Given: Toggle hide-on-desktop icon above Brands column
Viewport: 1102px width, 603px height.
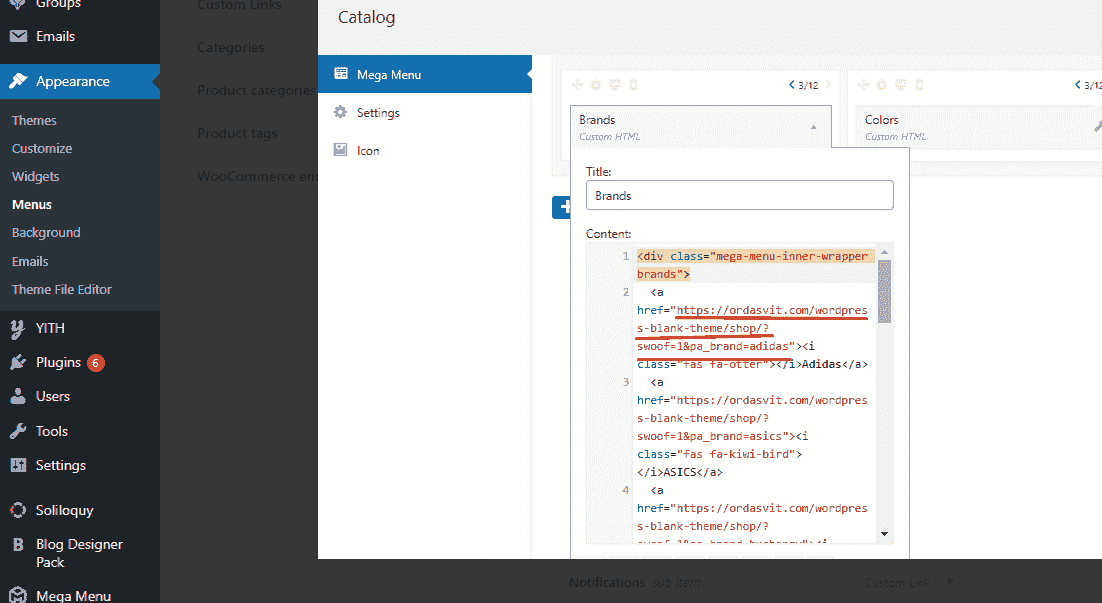Looking at the screenshot, I should (615, 85).
